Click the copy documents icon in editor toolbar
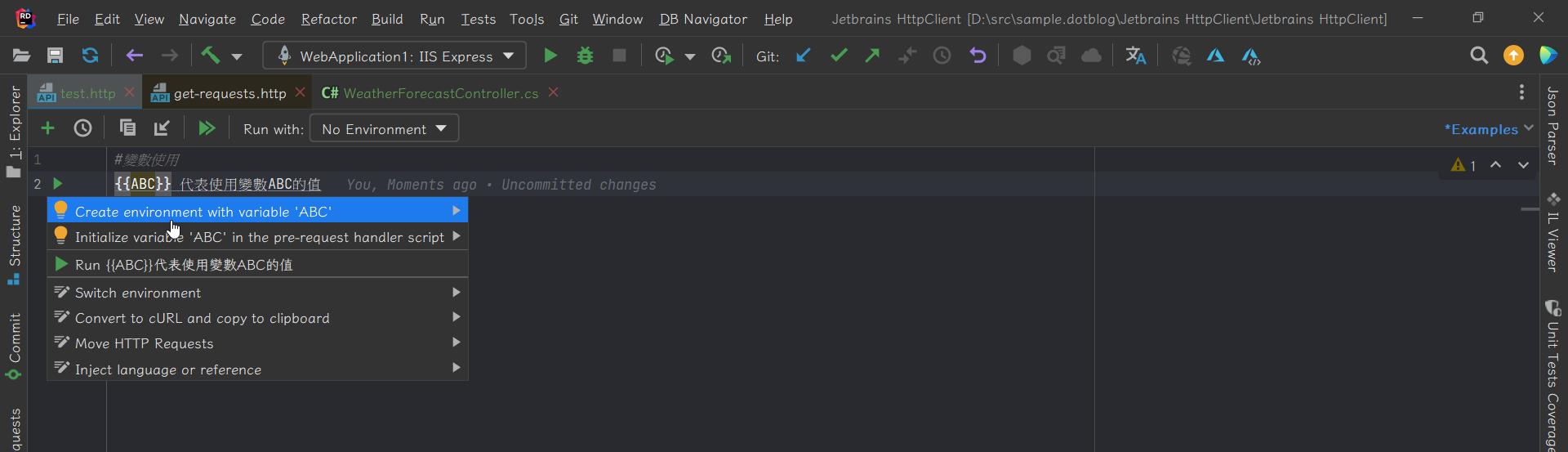This screenshot has height=452, width=1568. [x=127, y=128]
